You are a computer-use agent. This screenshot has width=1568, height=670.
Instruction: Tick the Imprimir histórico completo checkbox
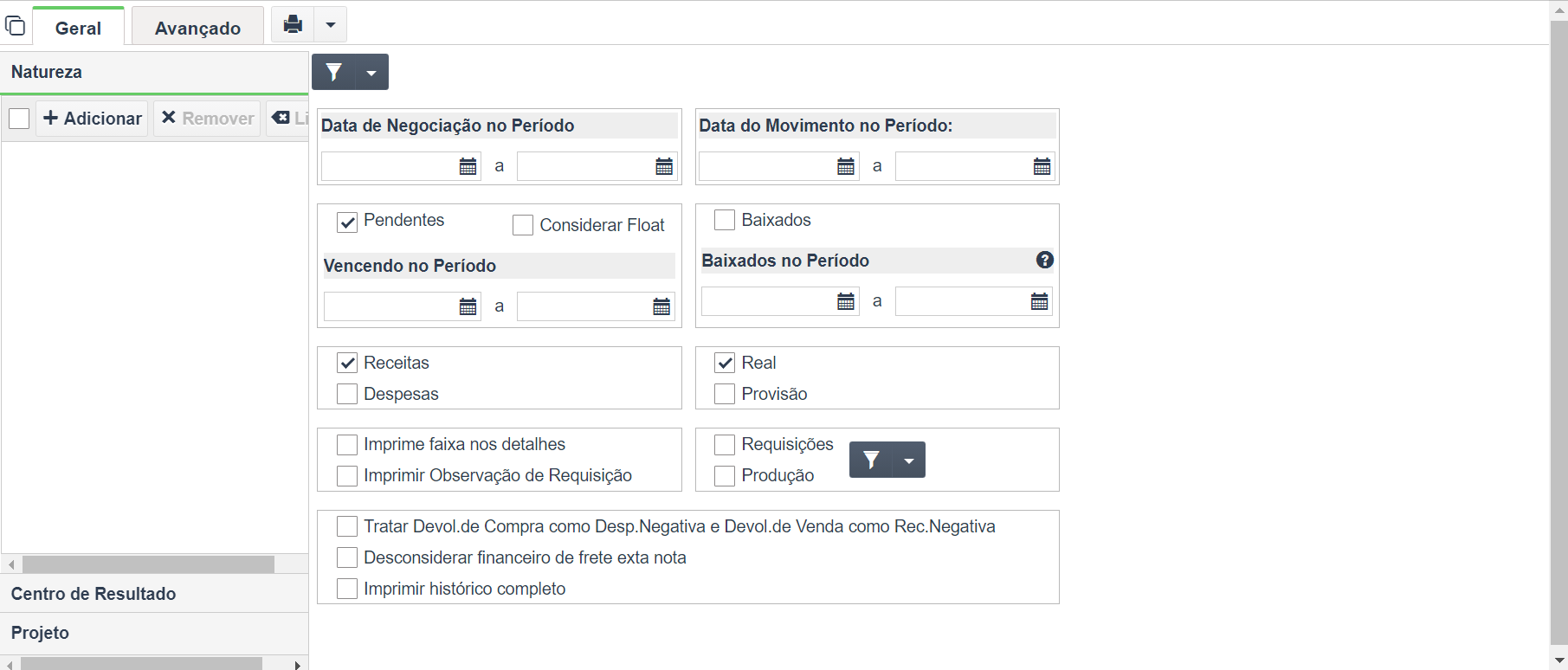pos(347,589)
